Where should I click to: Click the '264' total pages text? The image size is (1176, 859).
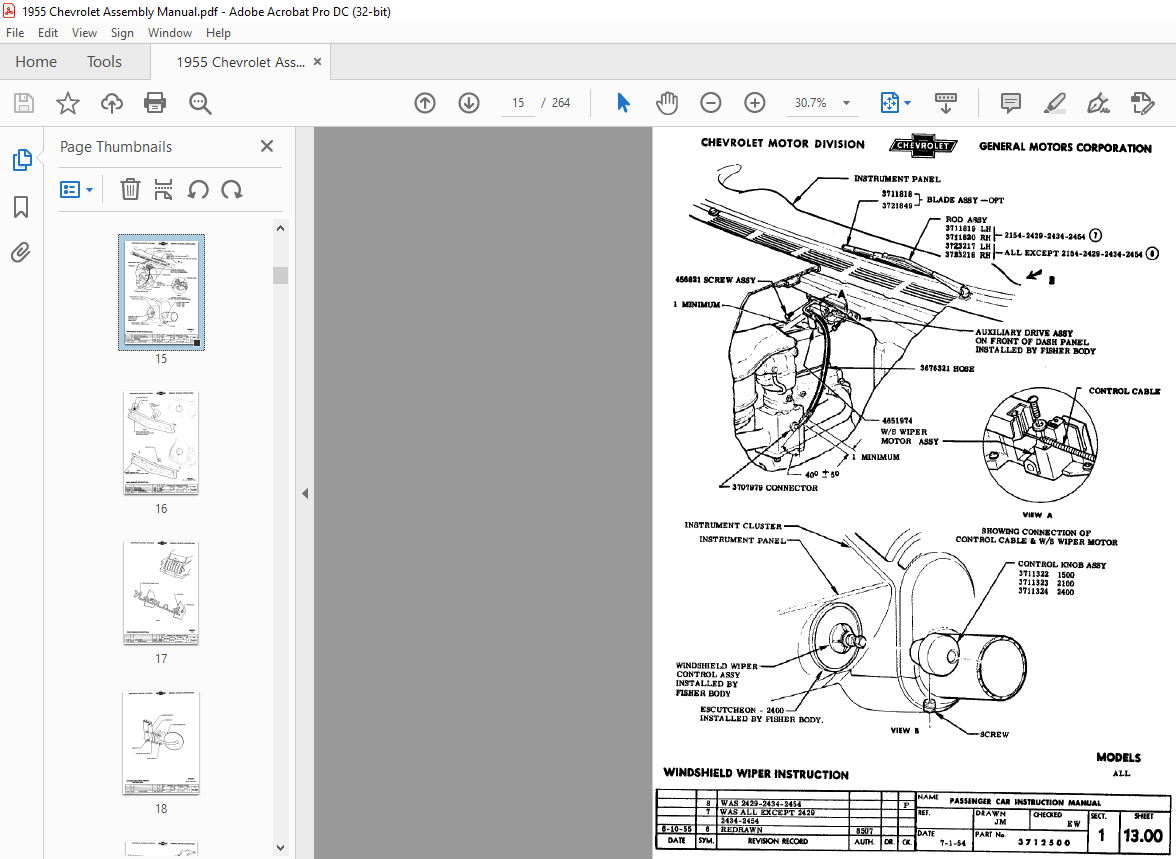561,103
